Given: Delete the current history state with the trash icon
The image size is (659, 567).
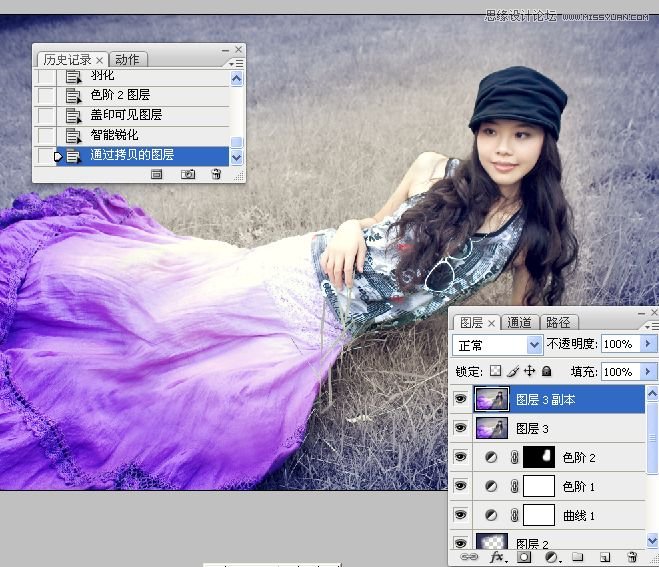Looking at the screenshot, I should pyautogui.click(x=215, y=174).
